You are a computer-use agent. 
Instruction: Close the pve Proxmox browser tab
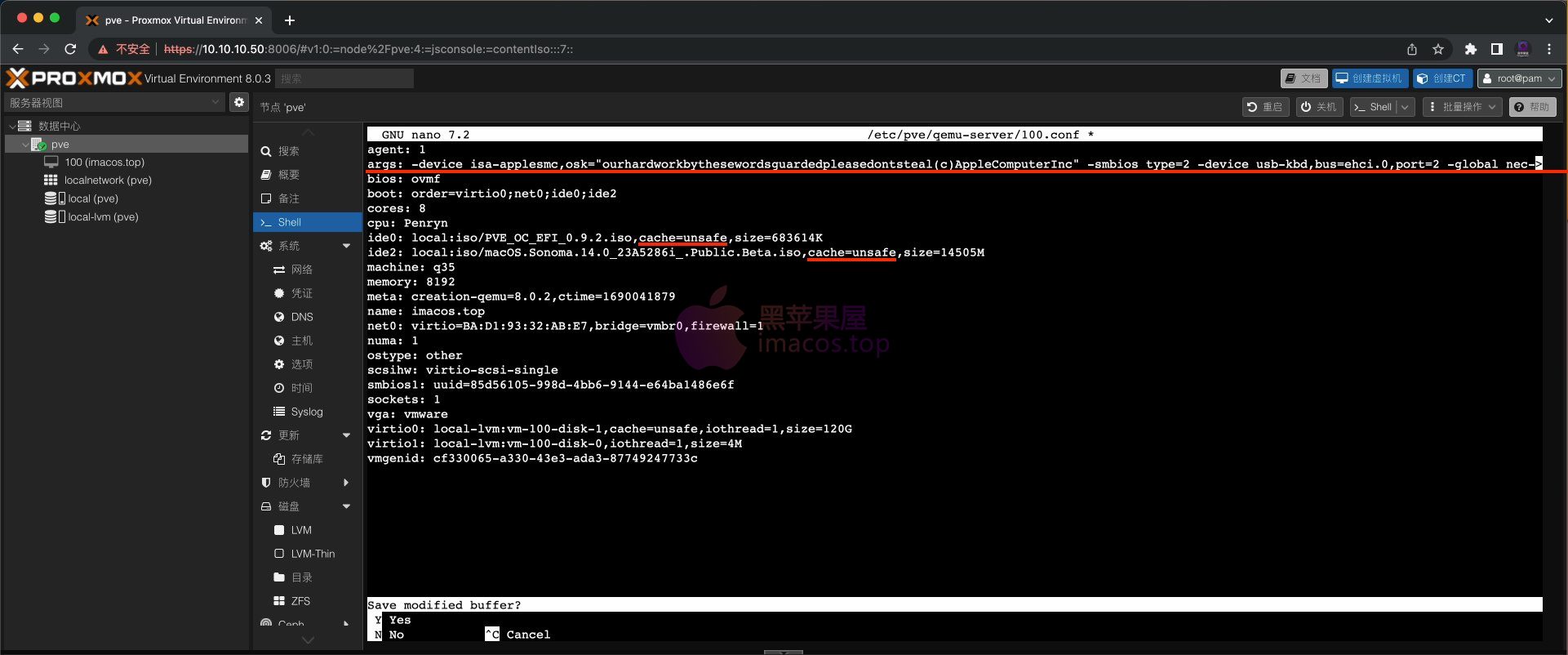click(259, 20)
